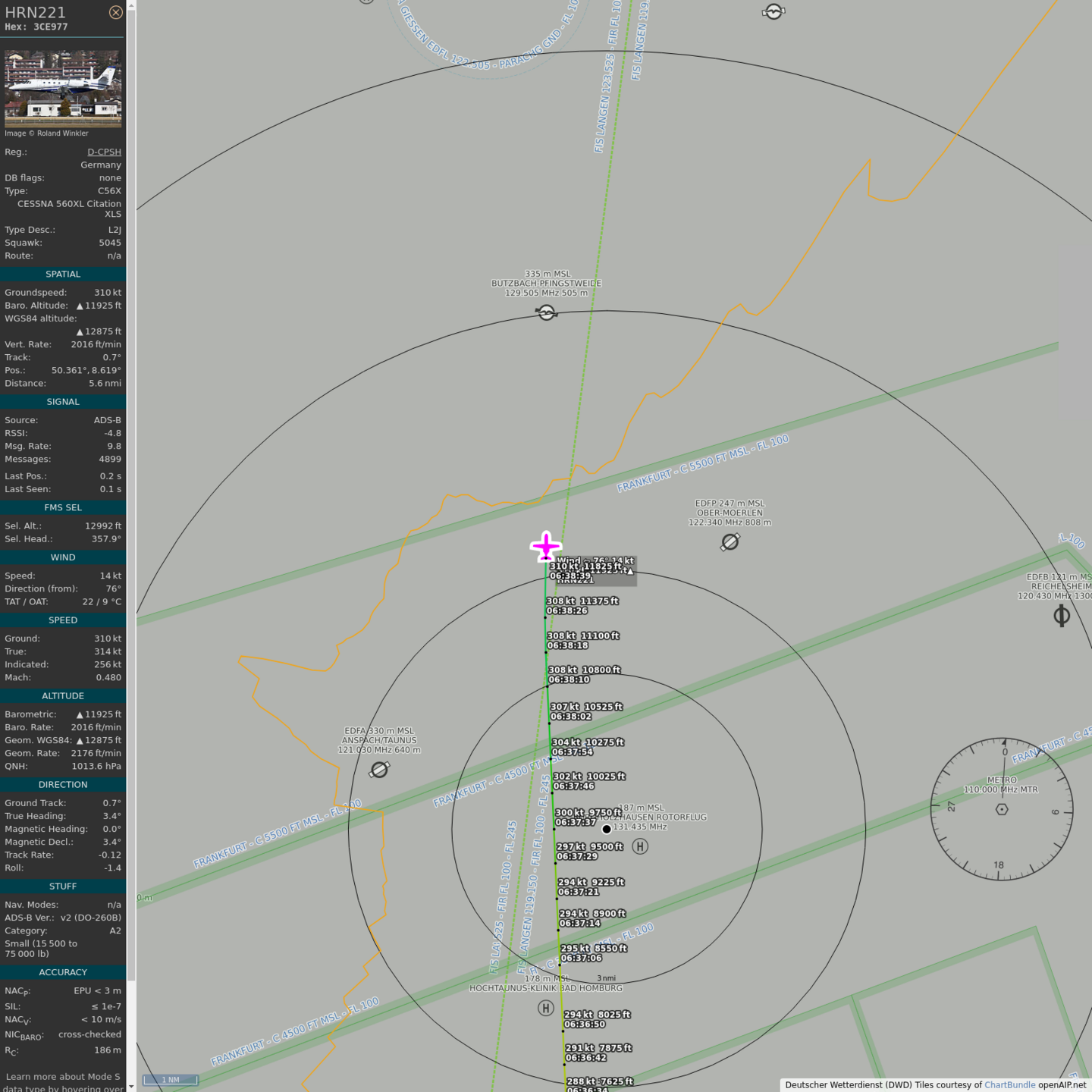Click the black dot at Rotorflug airfield

[607, 829]
